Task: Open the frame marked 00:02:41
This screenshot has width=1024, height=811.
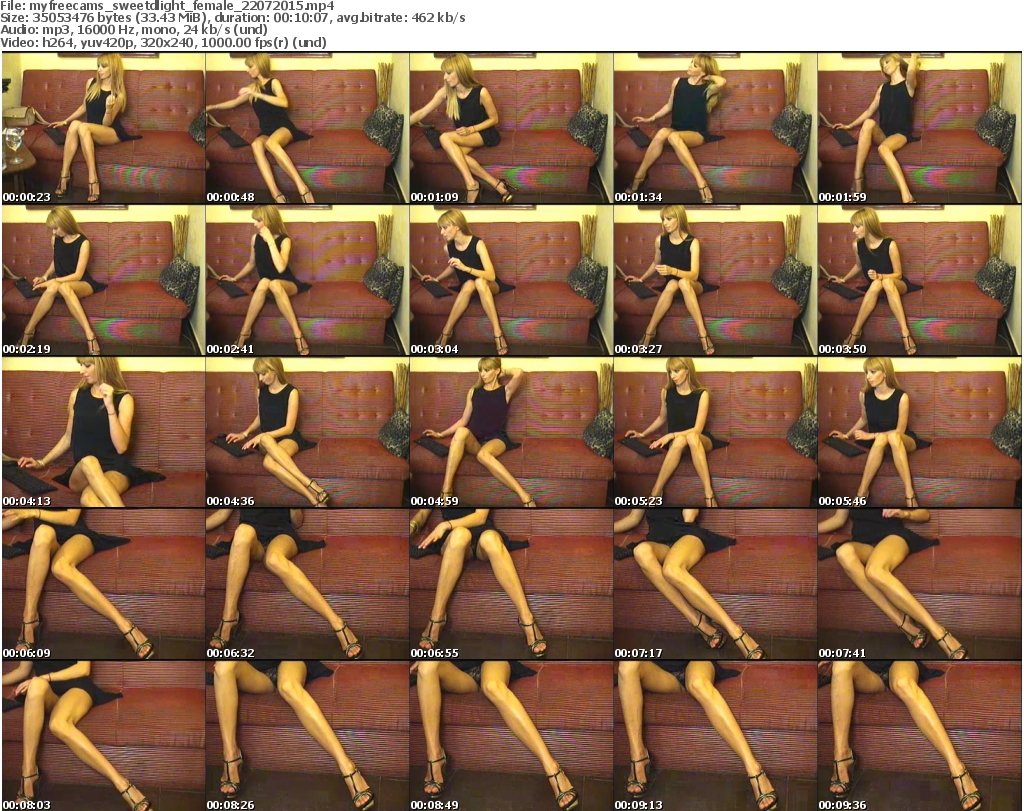Action: [x=307, y=280]
